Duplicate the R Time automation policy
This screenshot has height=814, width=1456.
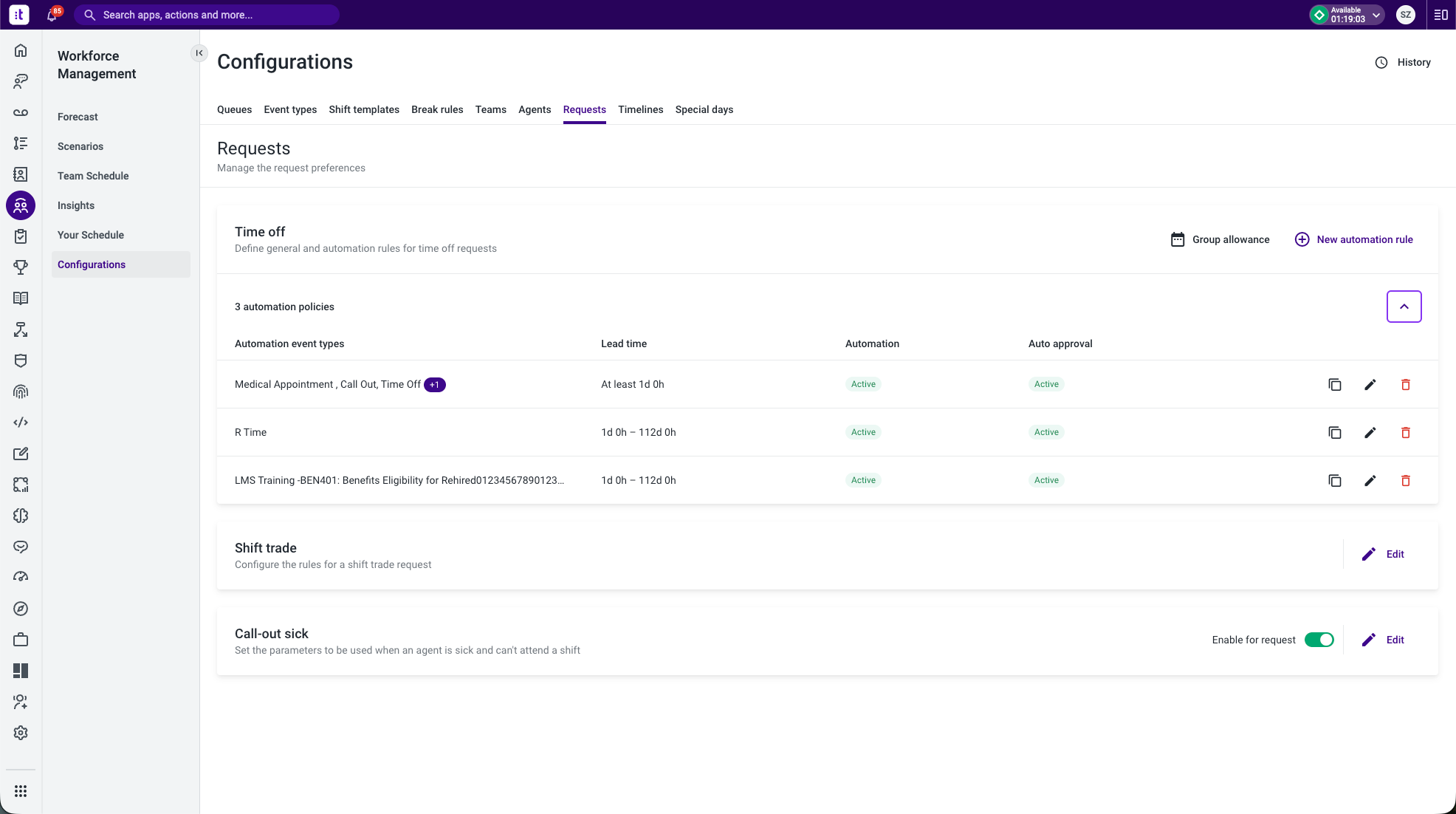coord(1334,432)
